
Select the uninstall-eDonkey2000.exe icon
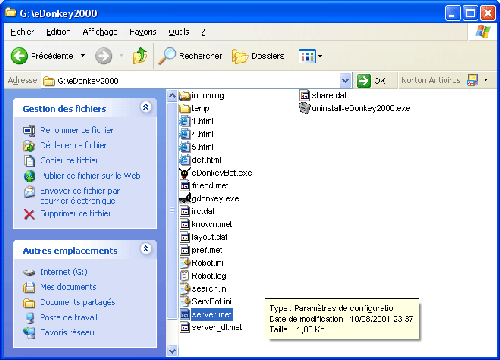304,108
